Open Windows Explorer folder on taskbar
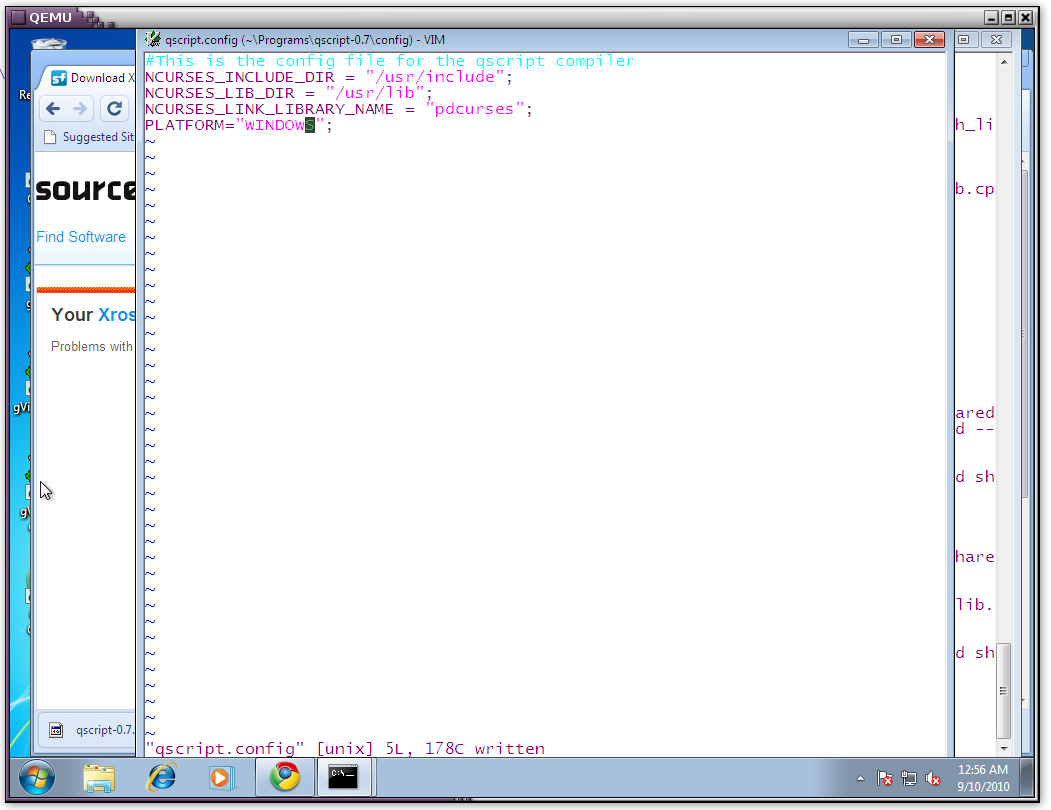 coord(99,777)
